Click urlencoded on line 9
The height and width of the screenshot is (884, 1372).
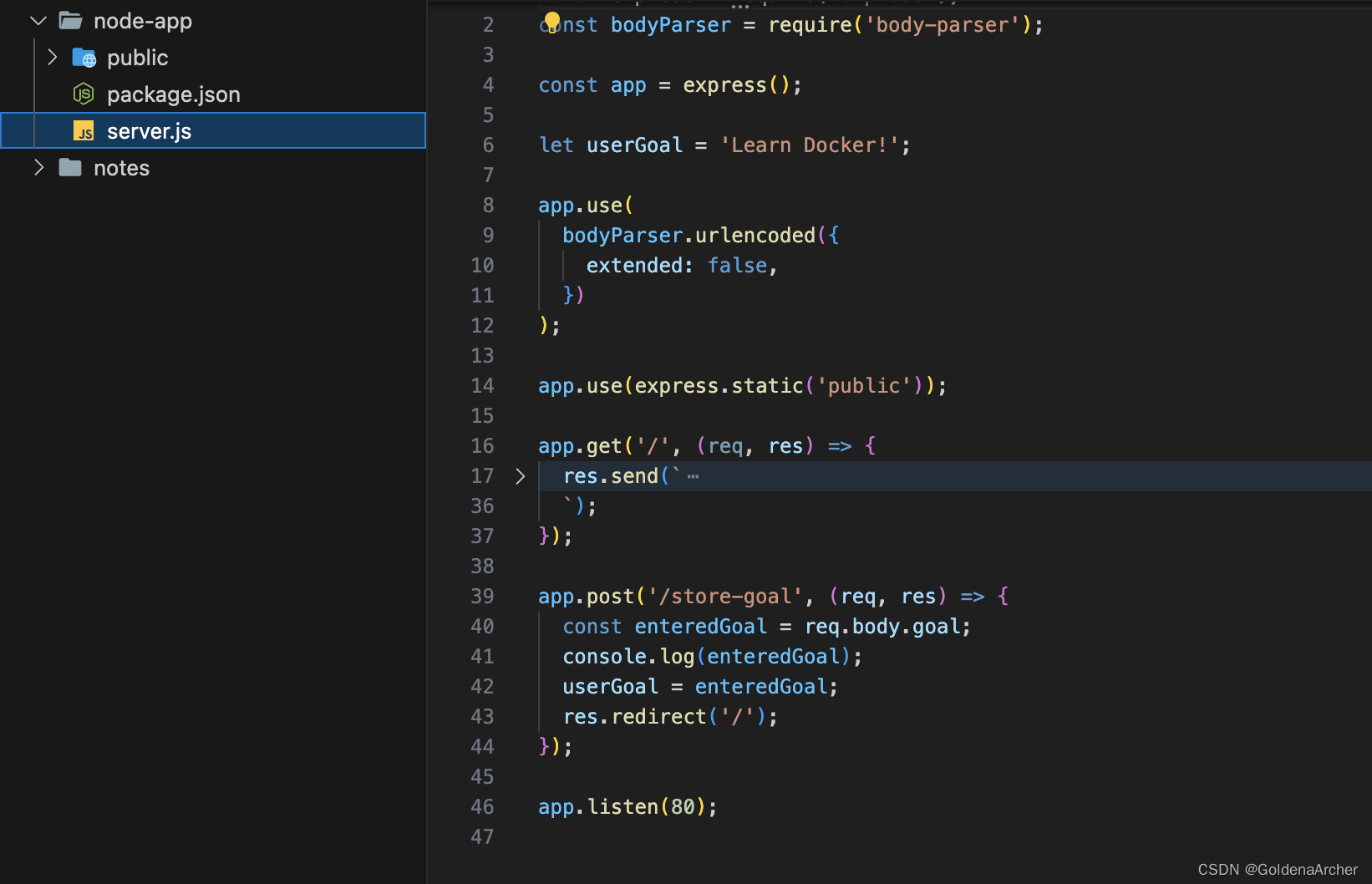pos(755,236)
